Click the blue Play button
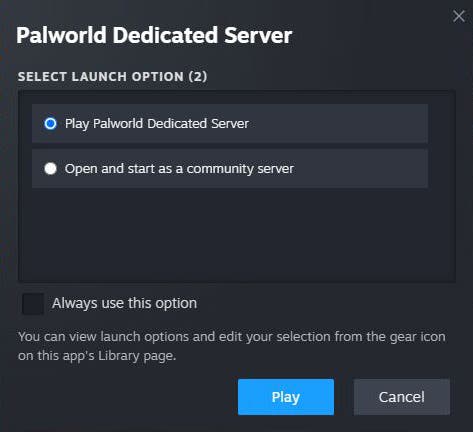Screen dimensions: 473x432 (x=286, y=397)
